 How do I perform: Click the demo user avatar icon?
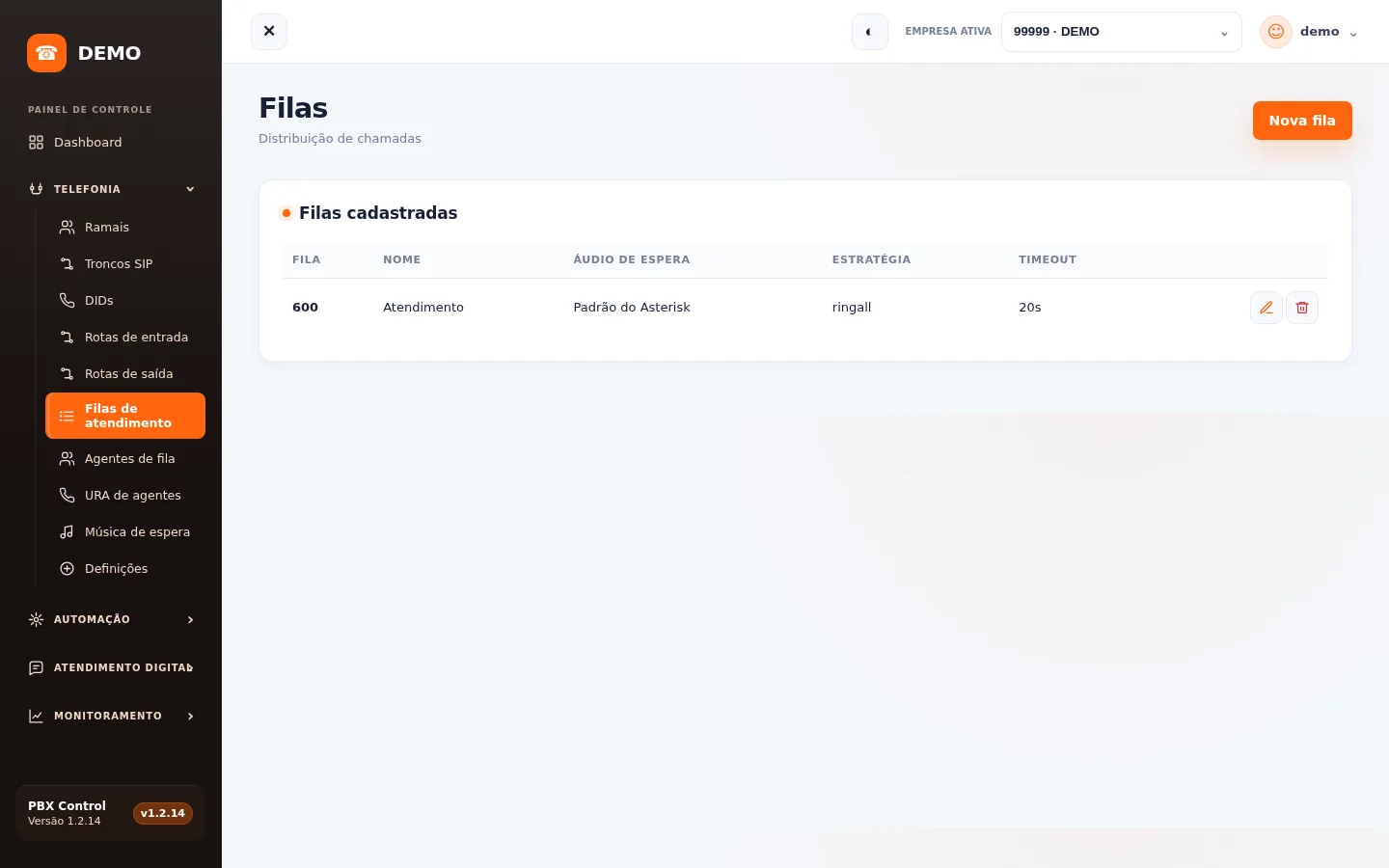pyautogui.click(x=1275, y=32)
